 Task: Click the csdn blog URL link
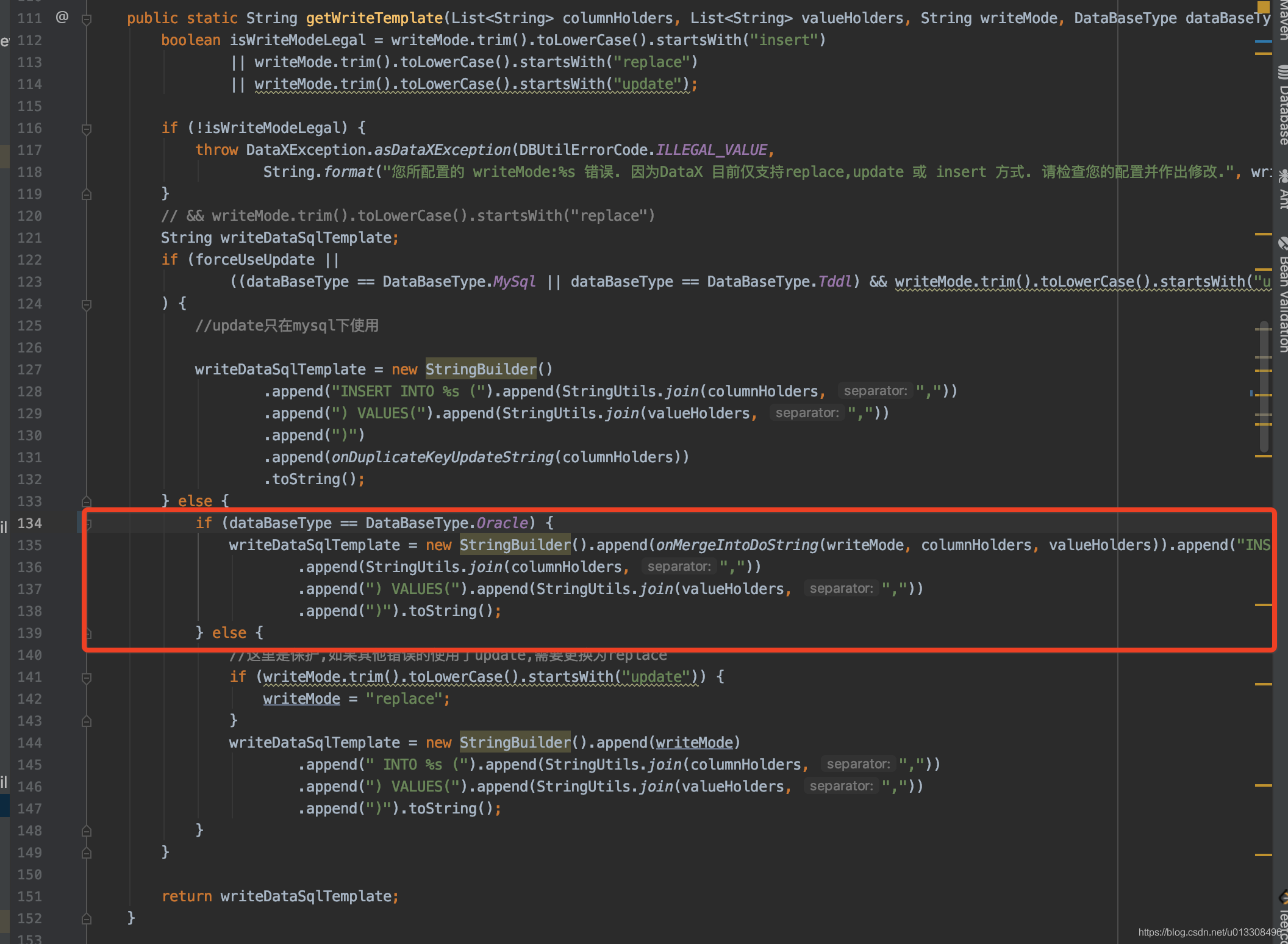(x=1210, y=932)
